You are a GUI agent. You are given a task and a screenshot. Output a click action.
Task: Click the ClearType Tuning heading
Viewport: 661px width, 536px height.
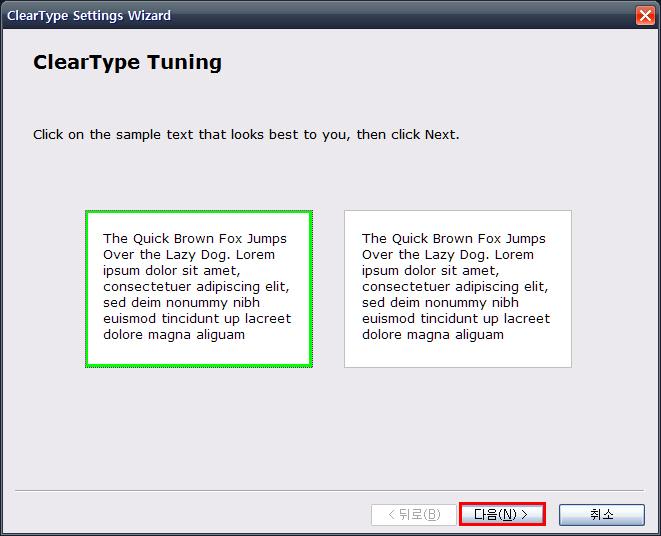(127, 62)
